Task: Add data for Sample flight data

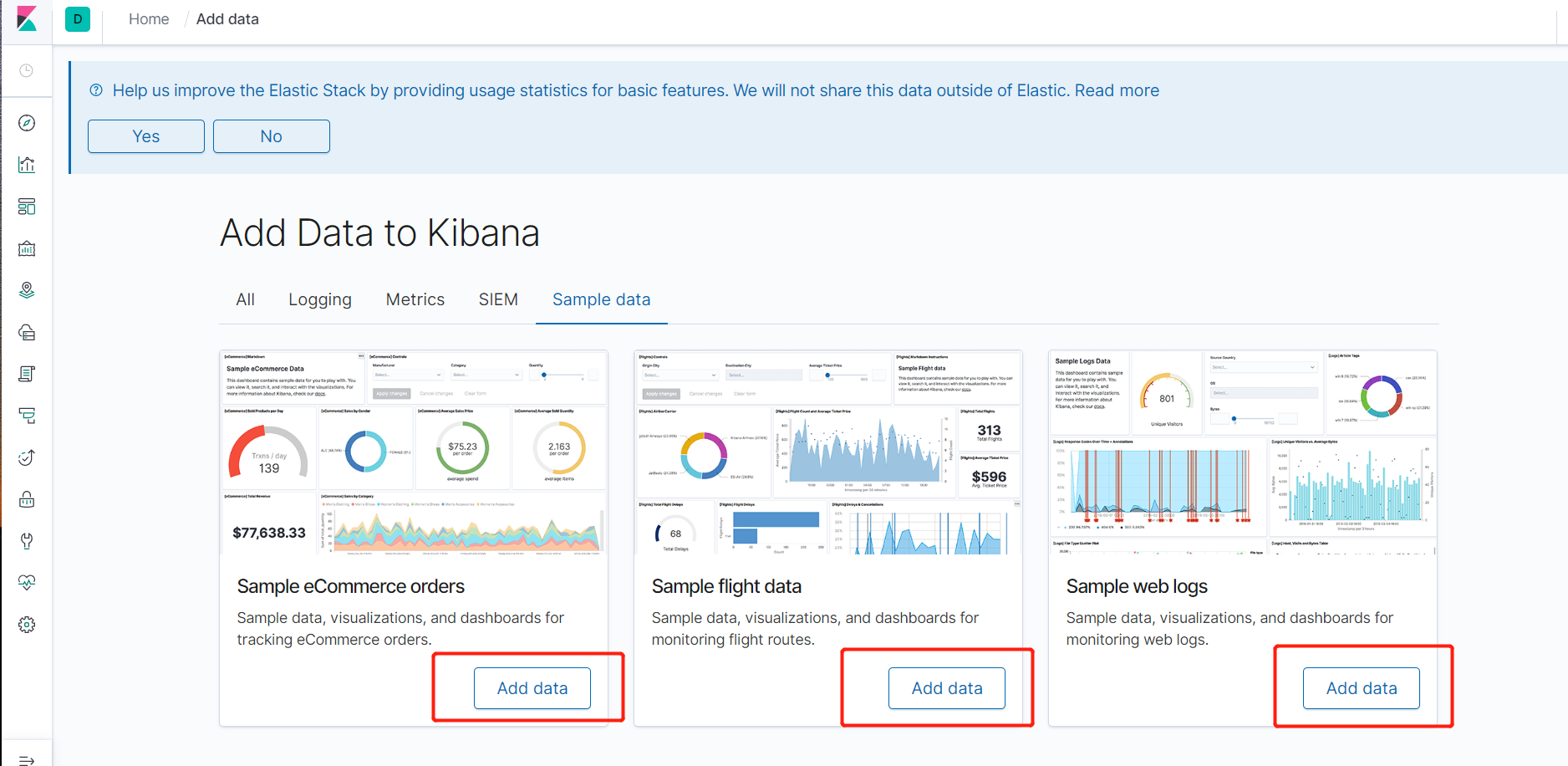Action: (947, 688)
